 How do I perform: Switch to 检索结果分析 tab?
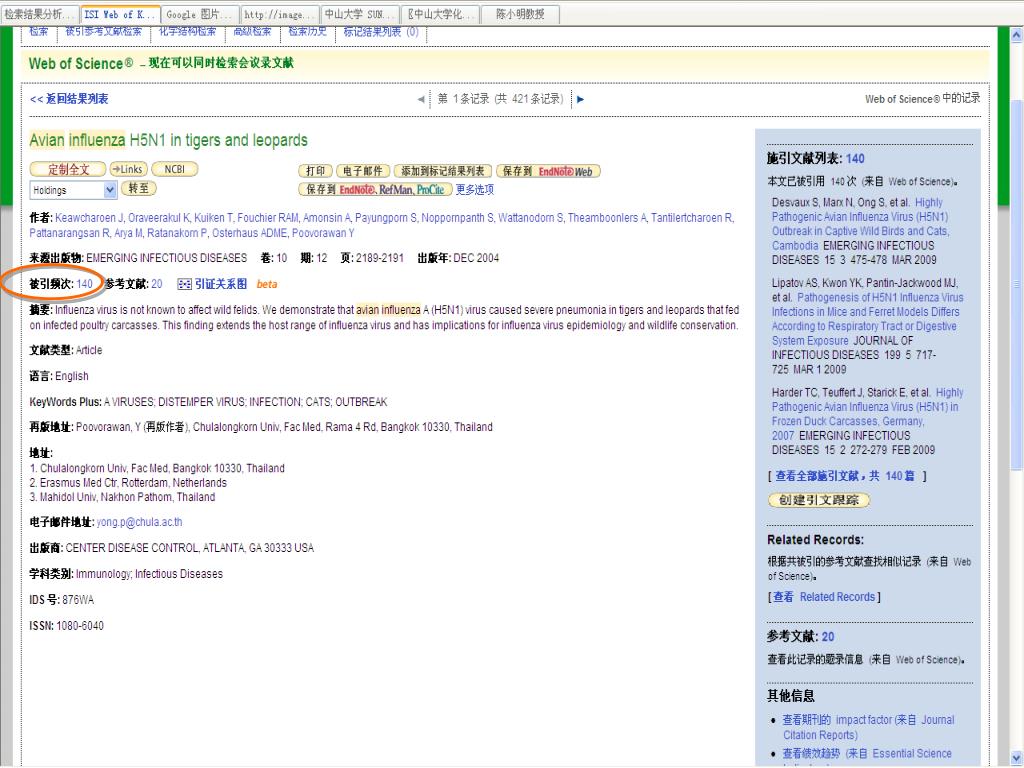click(40, 14)
